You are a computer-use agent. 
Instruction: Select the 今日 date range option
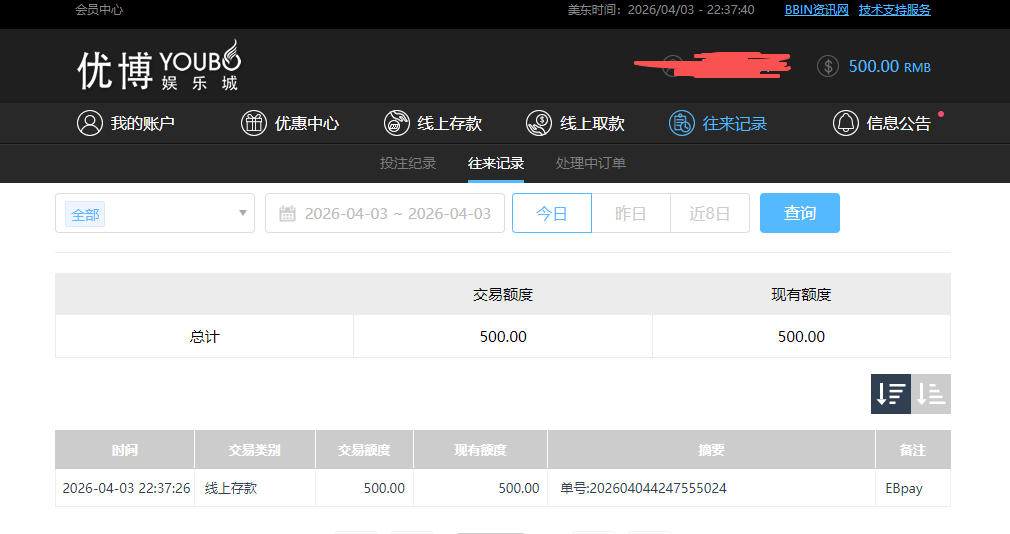click(551, 213)
